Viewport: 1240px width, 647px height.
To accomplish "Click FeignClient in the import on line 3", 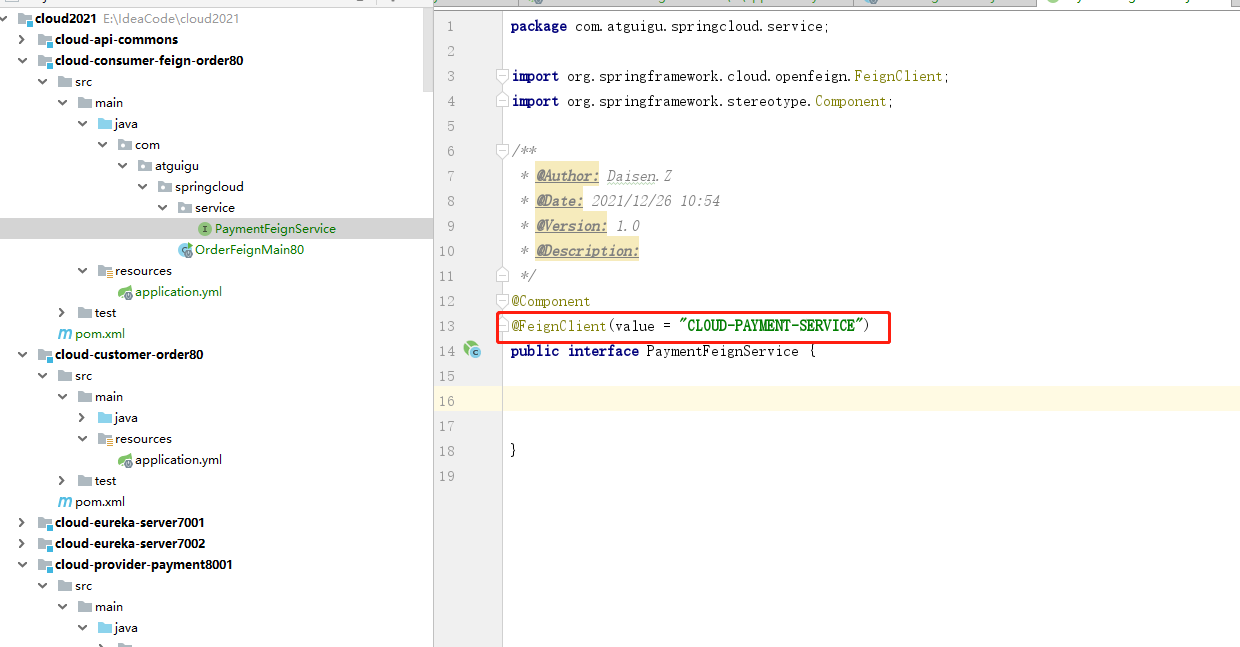I will pyautogui.click(x=898, y=76).
